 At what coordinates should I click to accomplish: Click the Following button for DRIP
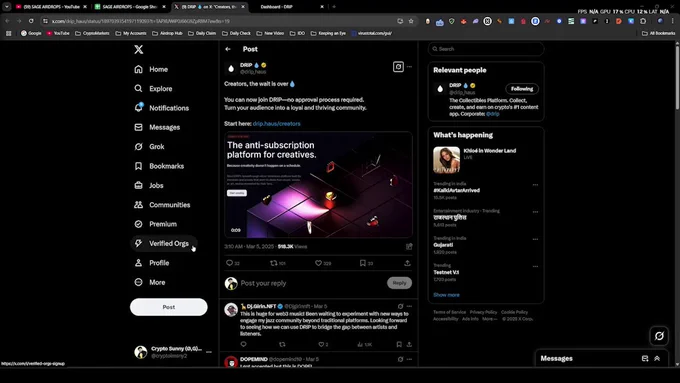pyautogui.click(x=522, y=89)
